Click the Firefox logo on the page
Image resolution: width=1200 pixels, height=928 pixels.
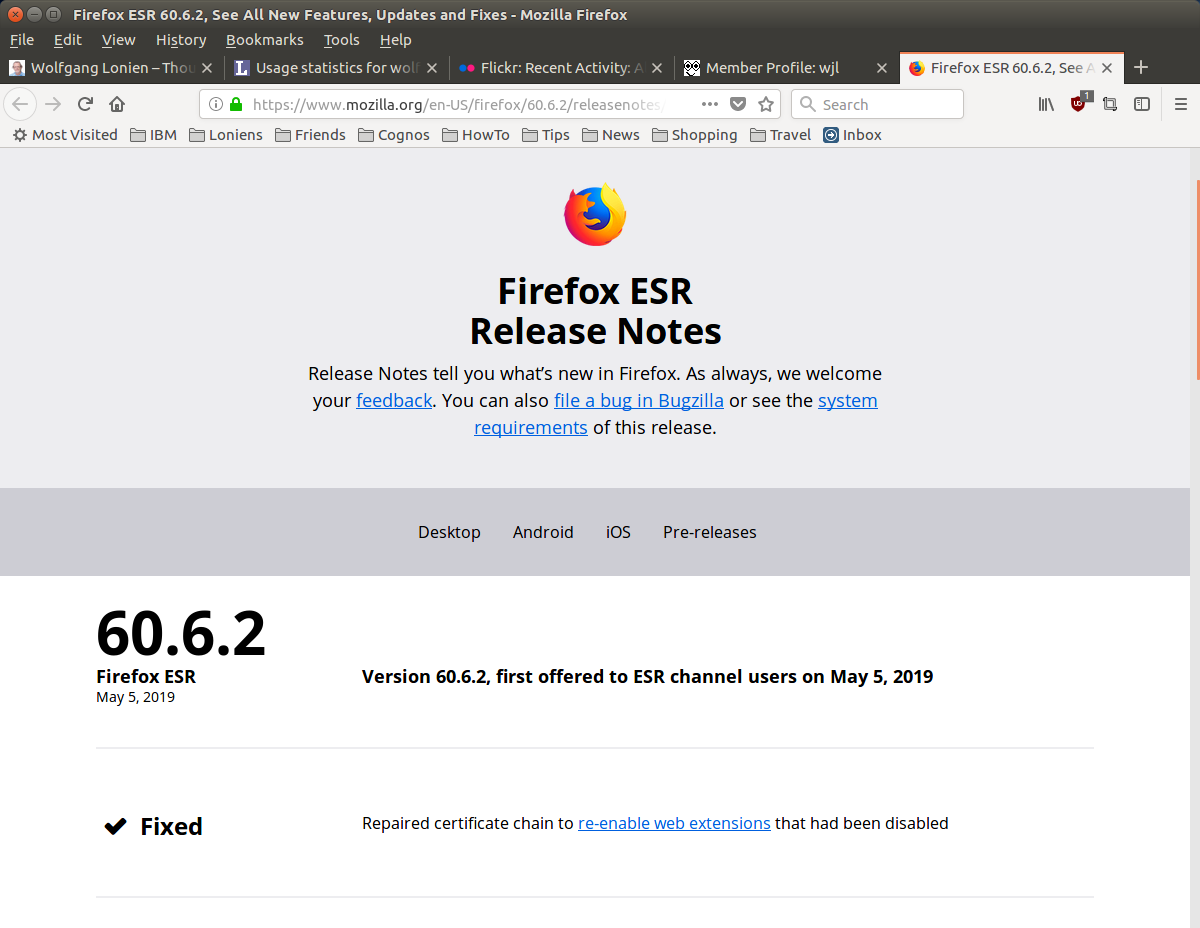(x=595, y=215)
